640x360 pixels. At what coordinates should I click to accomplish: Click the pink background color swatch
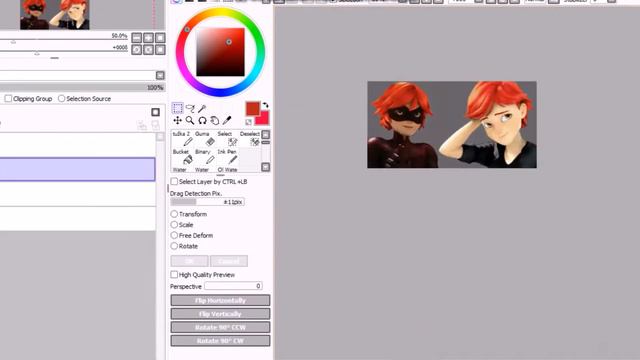click(263, 119)
